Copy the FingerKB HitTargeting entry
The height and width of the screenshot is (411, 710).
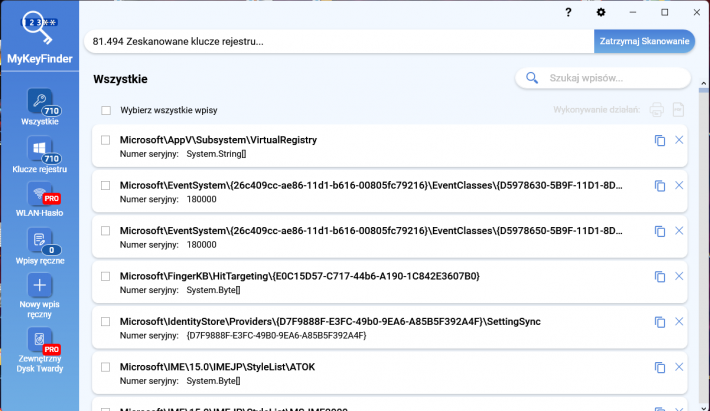660,276
